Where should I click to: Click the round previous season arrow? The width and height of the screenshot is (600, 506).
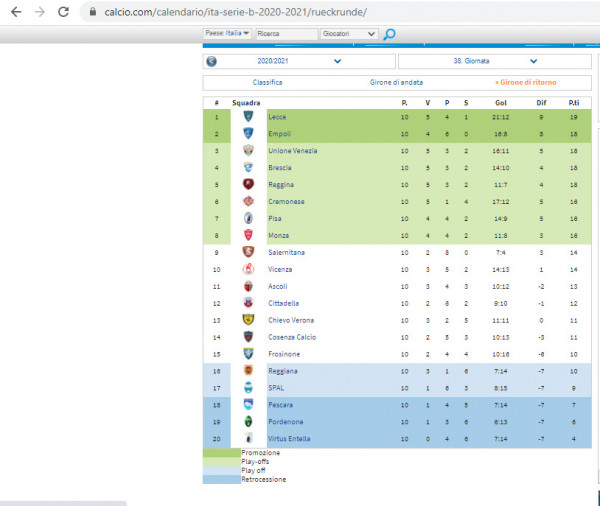tap(211, 61)
